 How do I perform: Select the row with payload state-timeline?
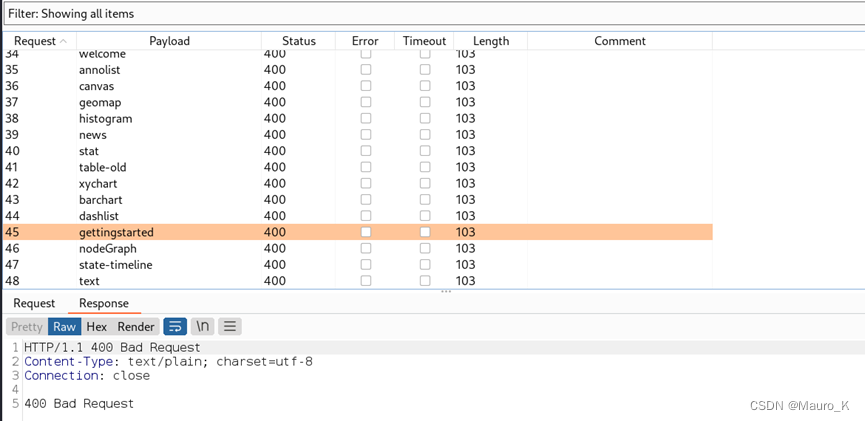(x=357, y=265)
